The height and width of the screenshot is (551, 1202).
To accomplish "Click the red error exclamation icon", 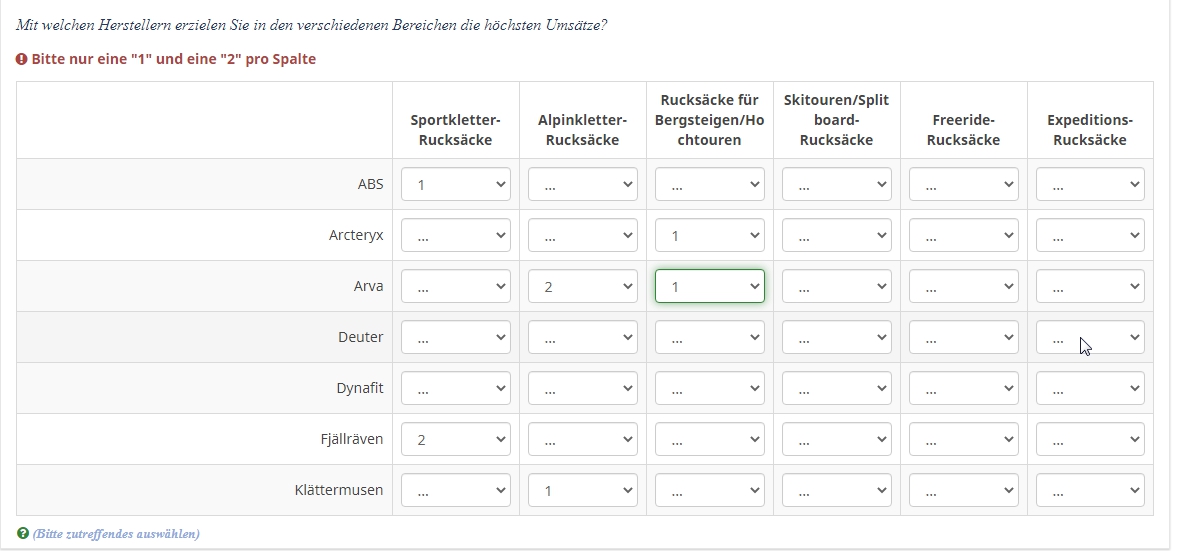I will point(22,59).
